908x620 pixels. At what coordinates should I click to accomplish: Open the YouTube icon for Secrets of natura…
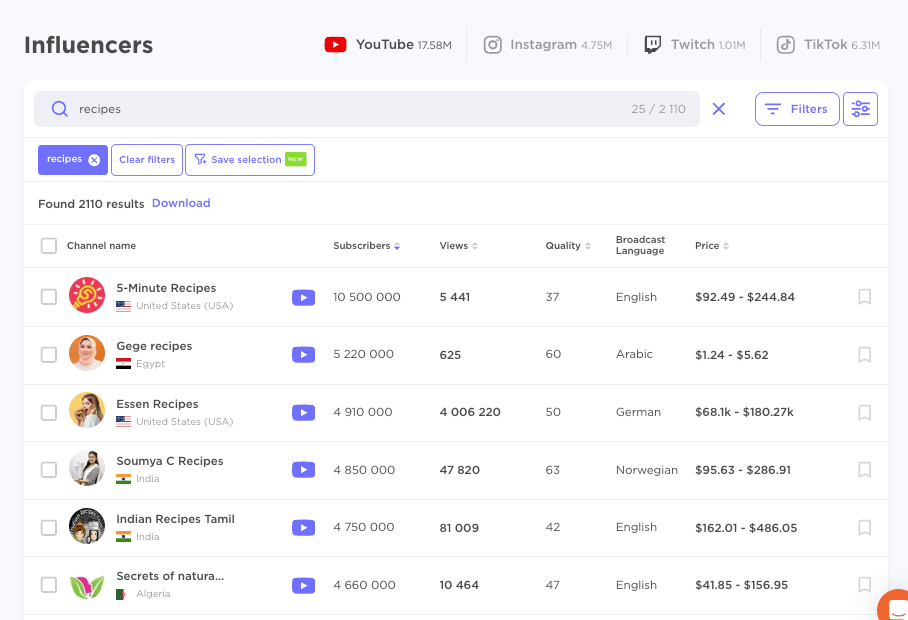pos(303,585)
